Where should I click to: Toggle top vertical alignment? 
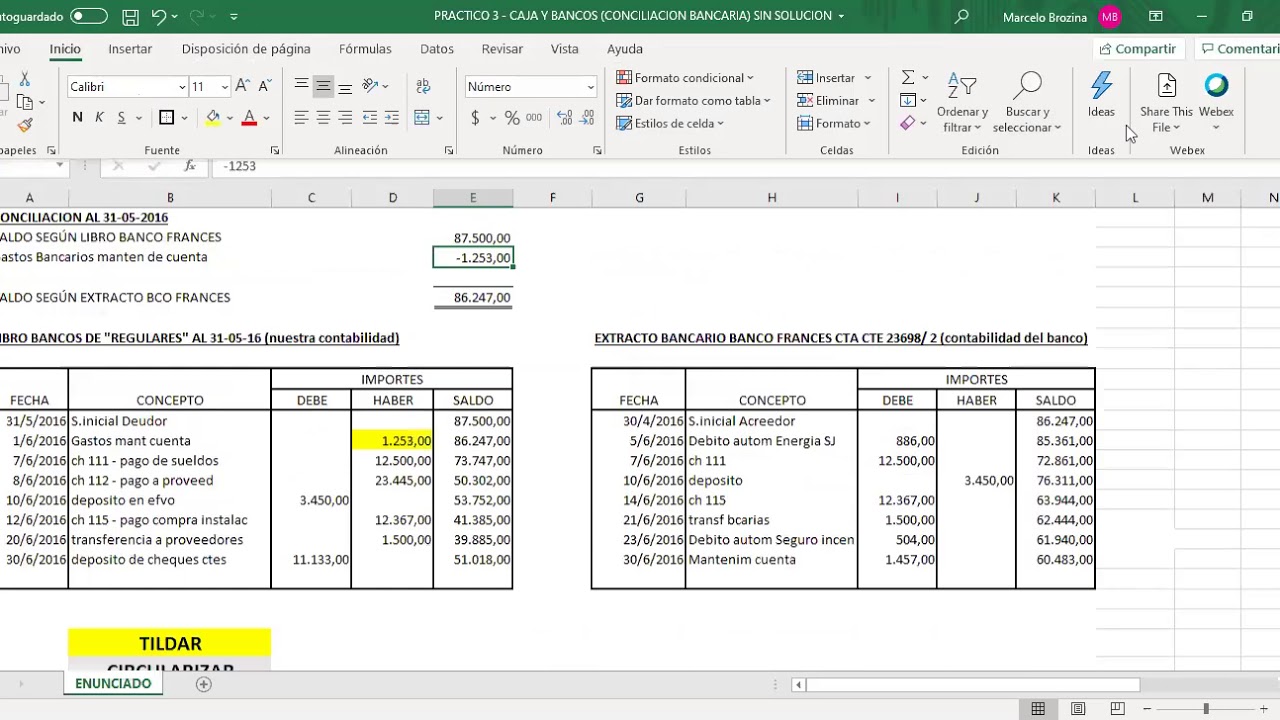[301, 86]
